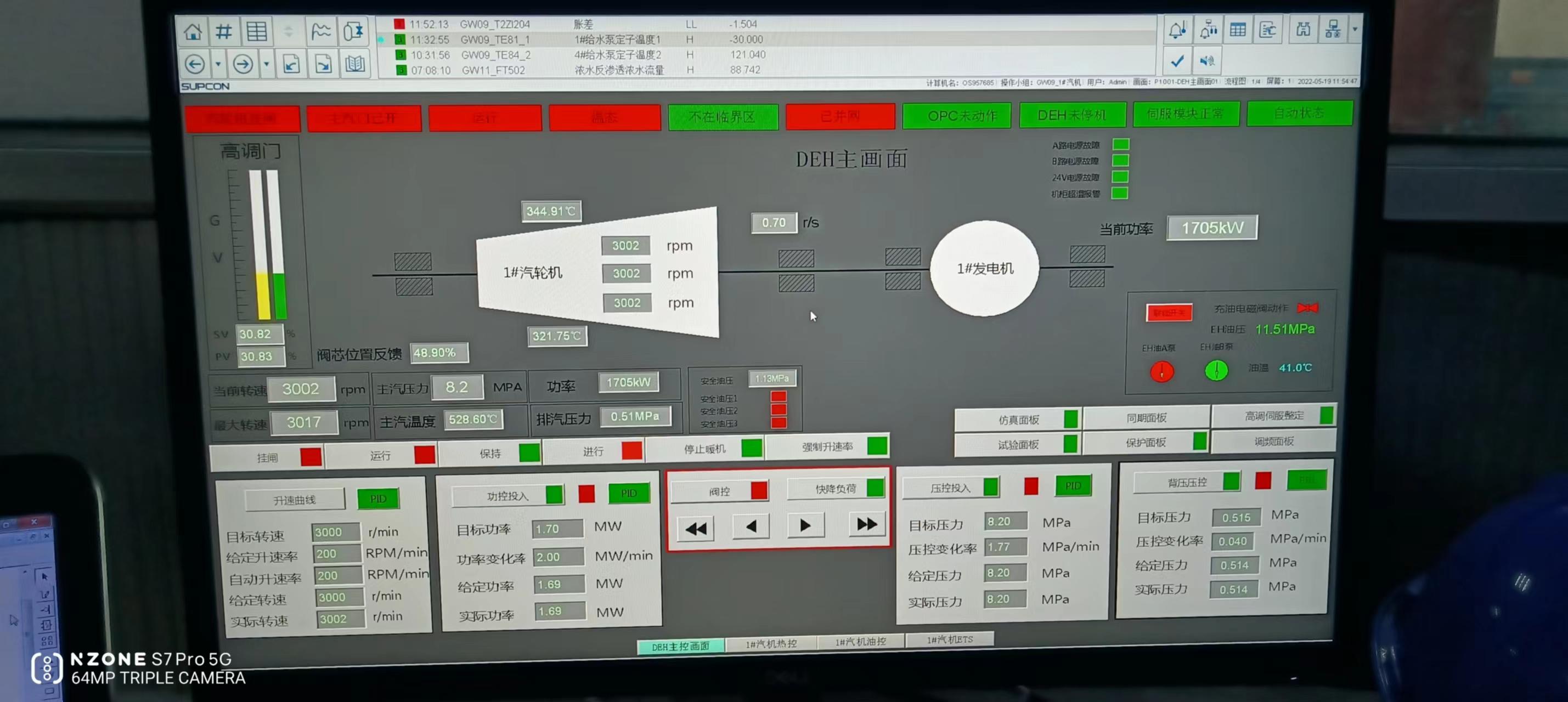1568x702 pixels.
Task: Expand the back navigation history dropdown
Action: [218, 63]
